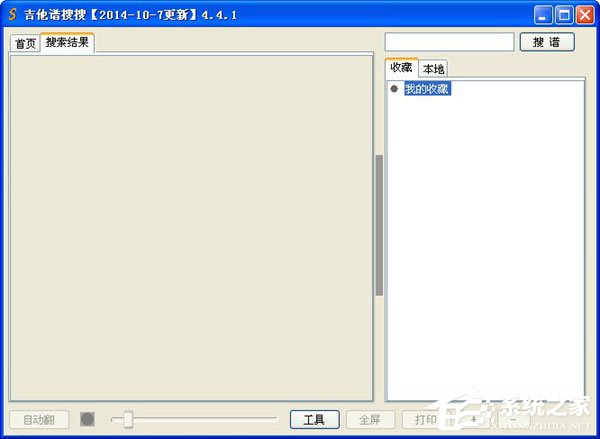Click the 全屏 fullscreen button
The width and height of the screenshot is (600, 439).
pos(370,420)
